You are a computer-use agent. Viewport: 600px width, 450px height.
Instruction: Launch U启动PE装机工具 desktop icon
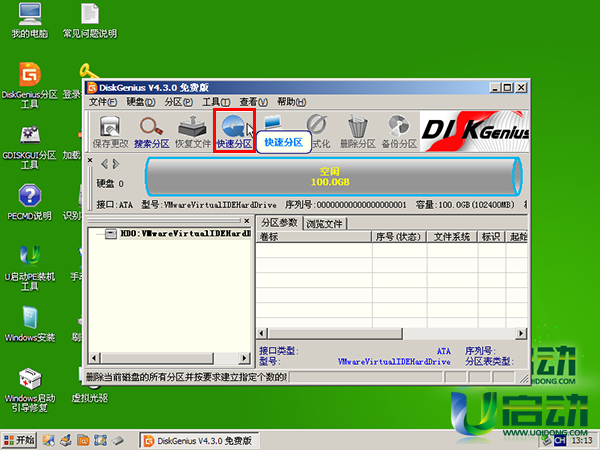point(30,268)
